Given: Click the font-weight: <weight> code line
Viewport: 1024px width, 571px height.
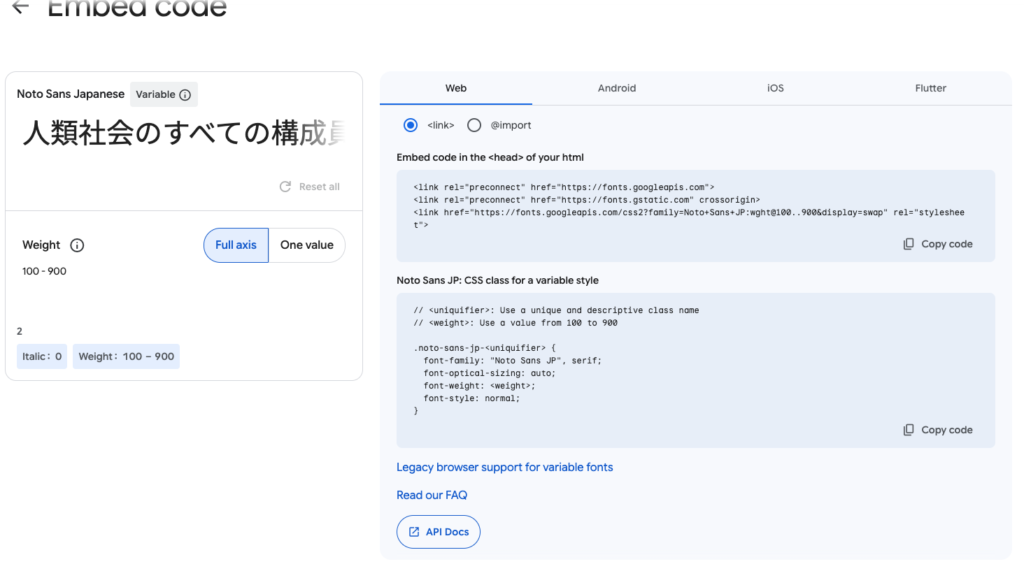Looking at the screenshot, I should 479,385.
